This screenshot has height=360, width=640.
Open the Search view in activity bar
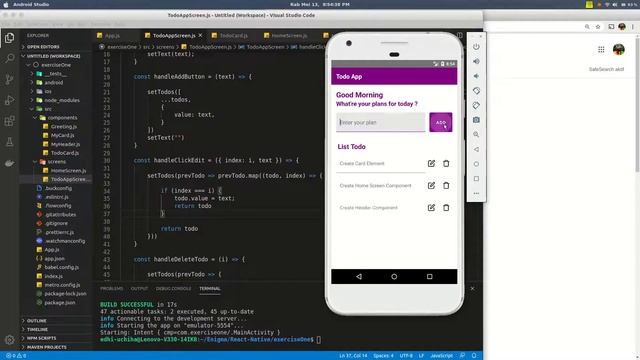click(x=9, y=58)
